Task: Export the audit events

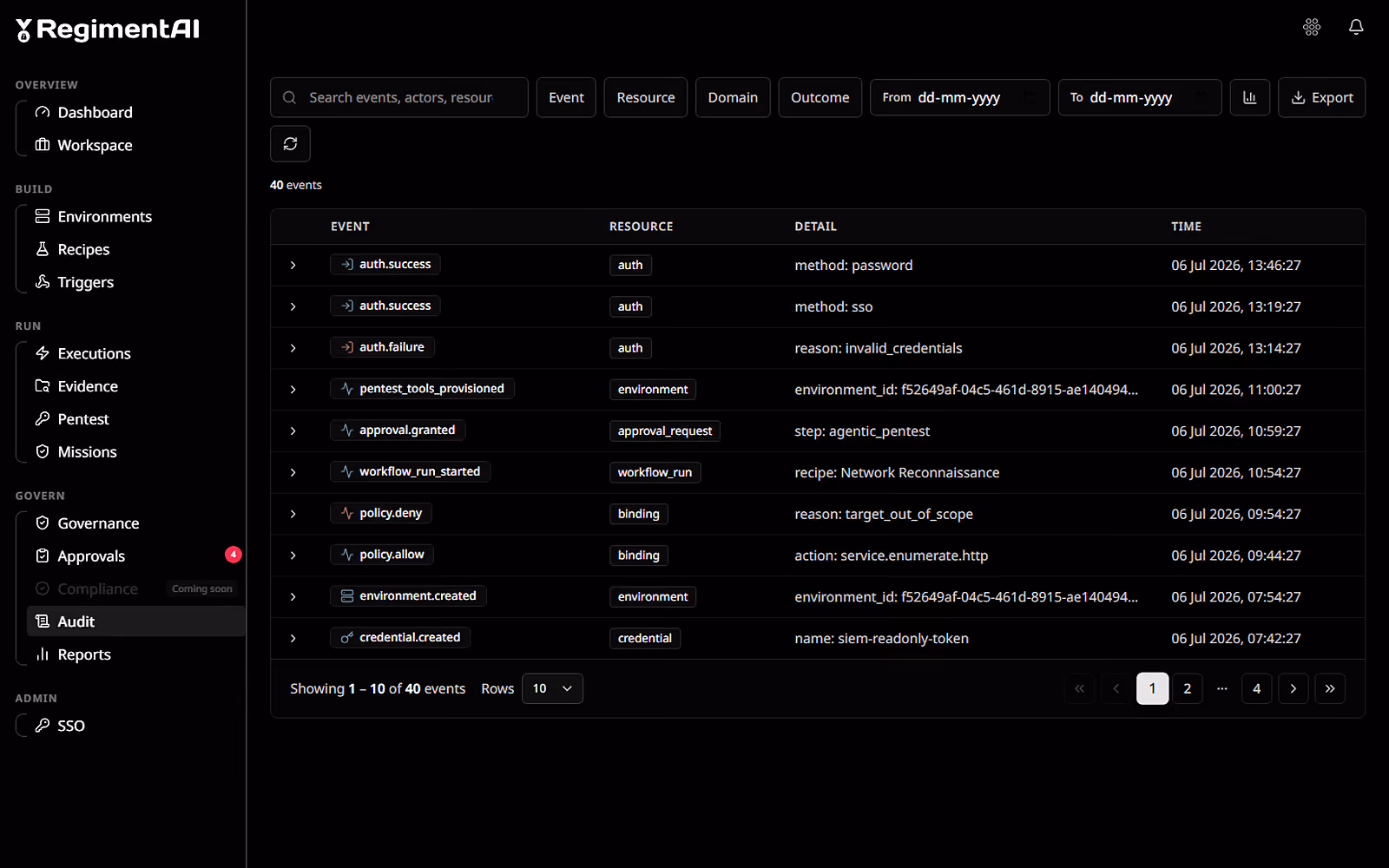Action: point(1321,97)
